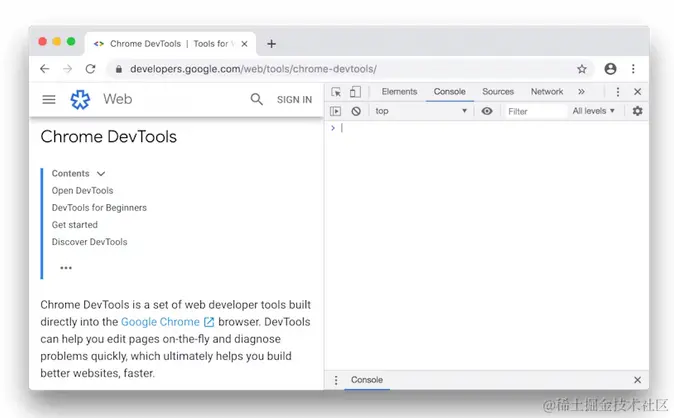Close the bottom drawer with X
Screen dimensions: 674x418
point(637,380)
